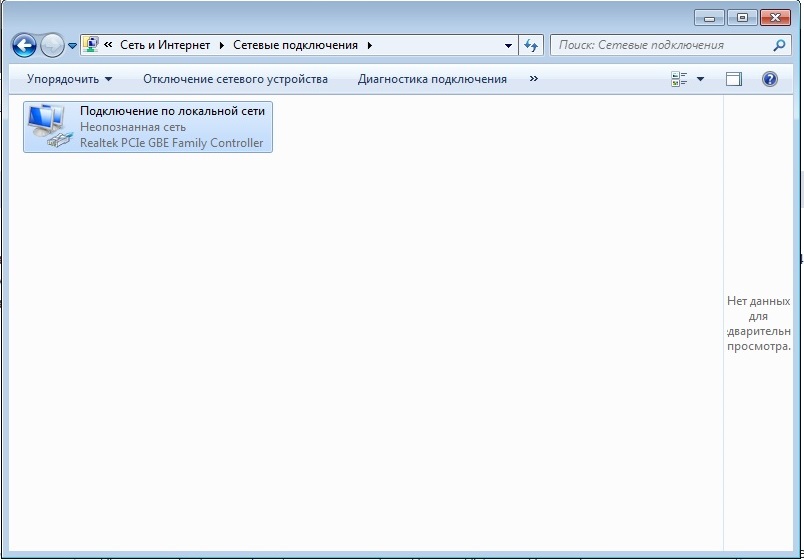
Task: Click Отключение сетевого устройства
Action: tap(235, 79)
